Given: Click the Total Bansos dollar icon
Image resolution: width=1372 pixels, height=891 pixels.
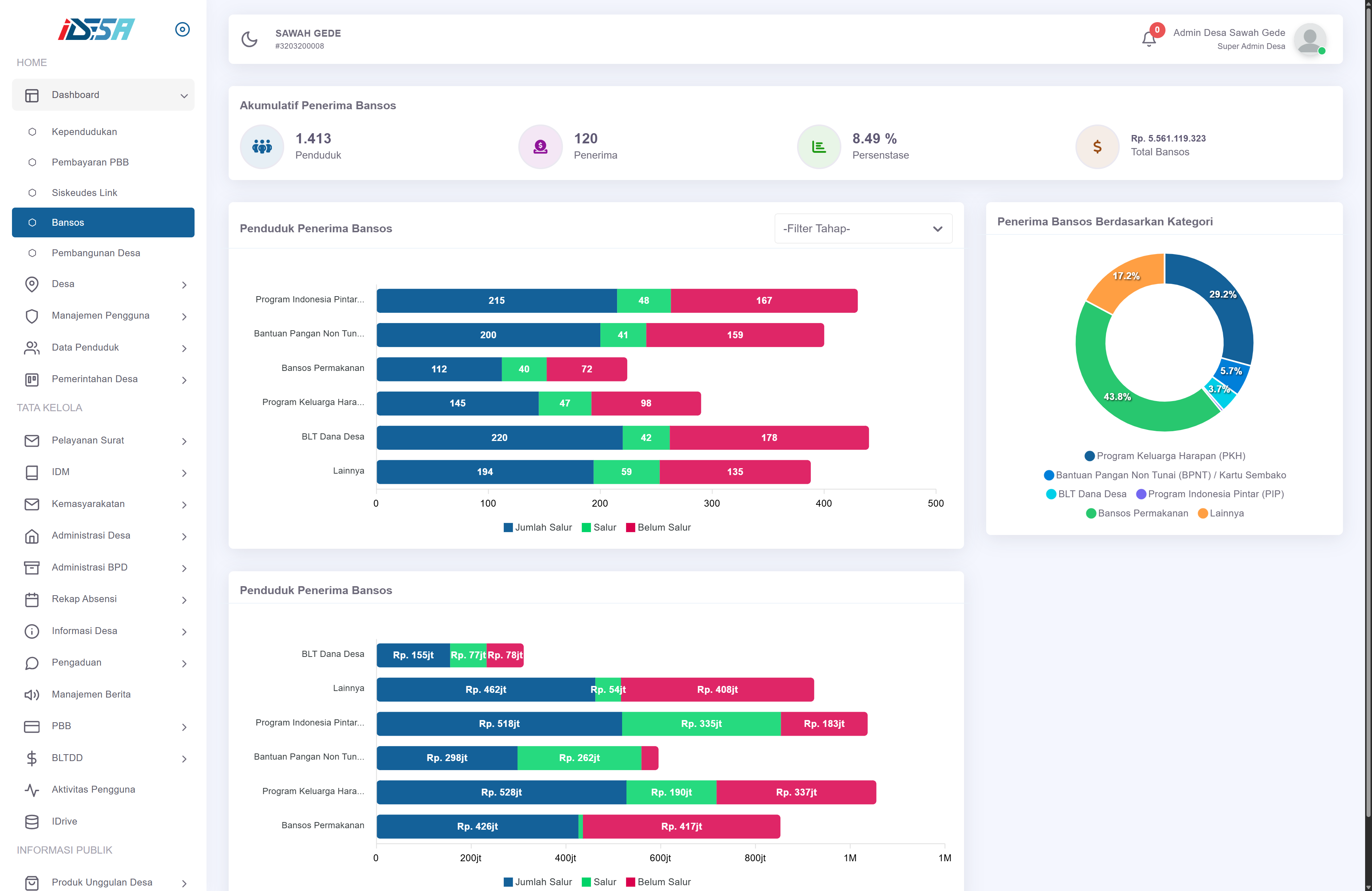Looking at the screenshot, I should tap(1097, 147).
